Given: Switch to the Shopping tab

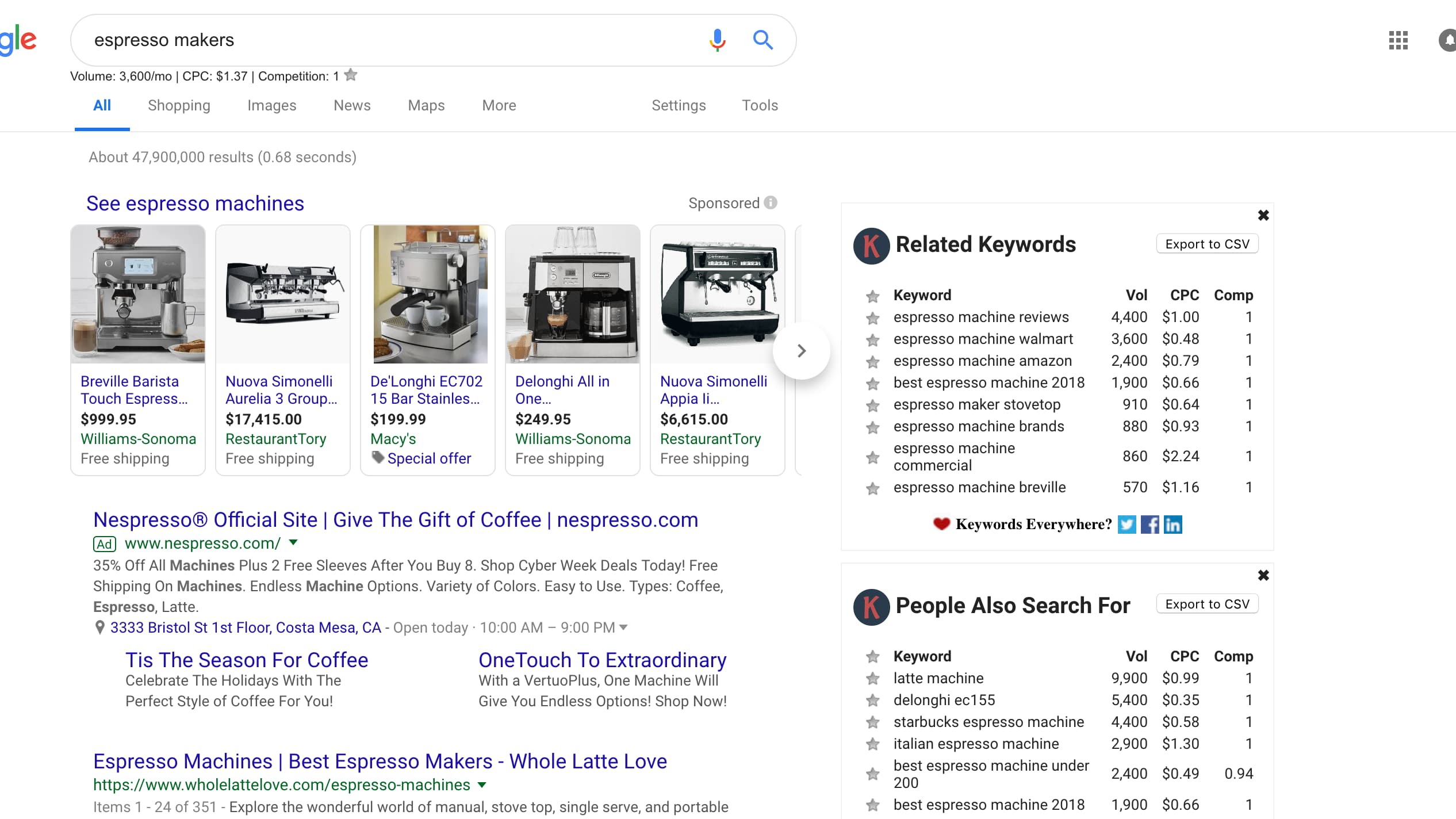Looking at the screenshot, I should [x=179, y=105].
